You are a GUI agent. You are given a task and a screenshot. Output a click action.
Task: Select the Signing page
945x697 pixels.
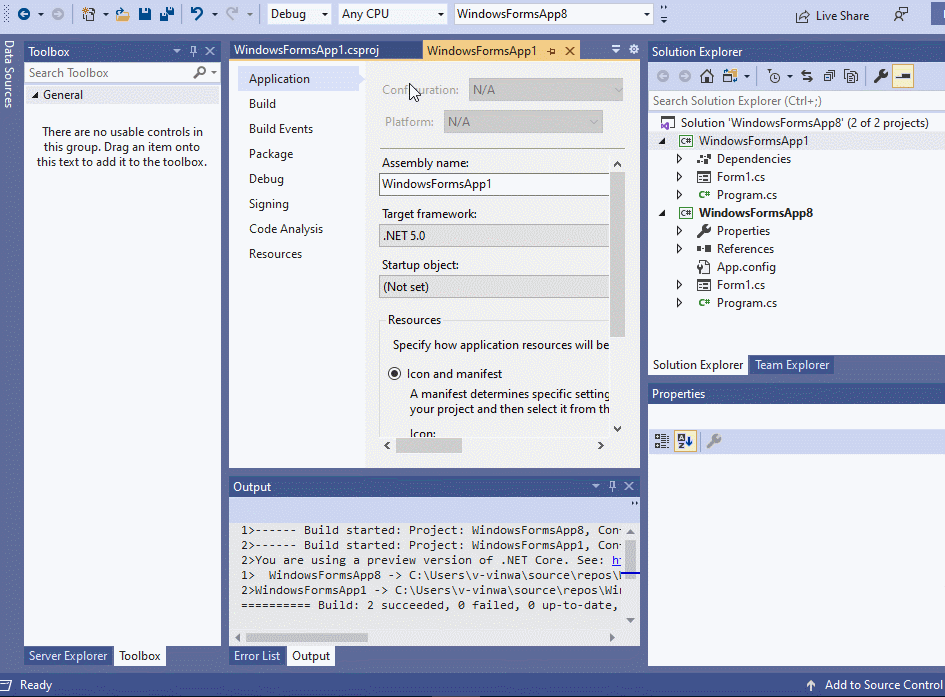point(269,204)
